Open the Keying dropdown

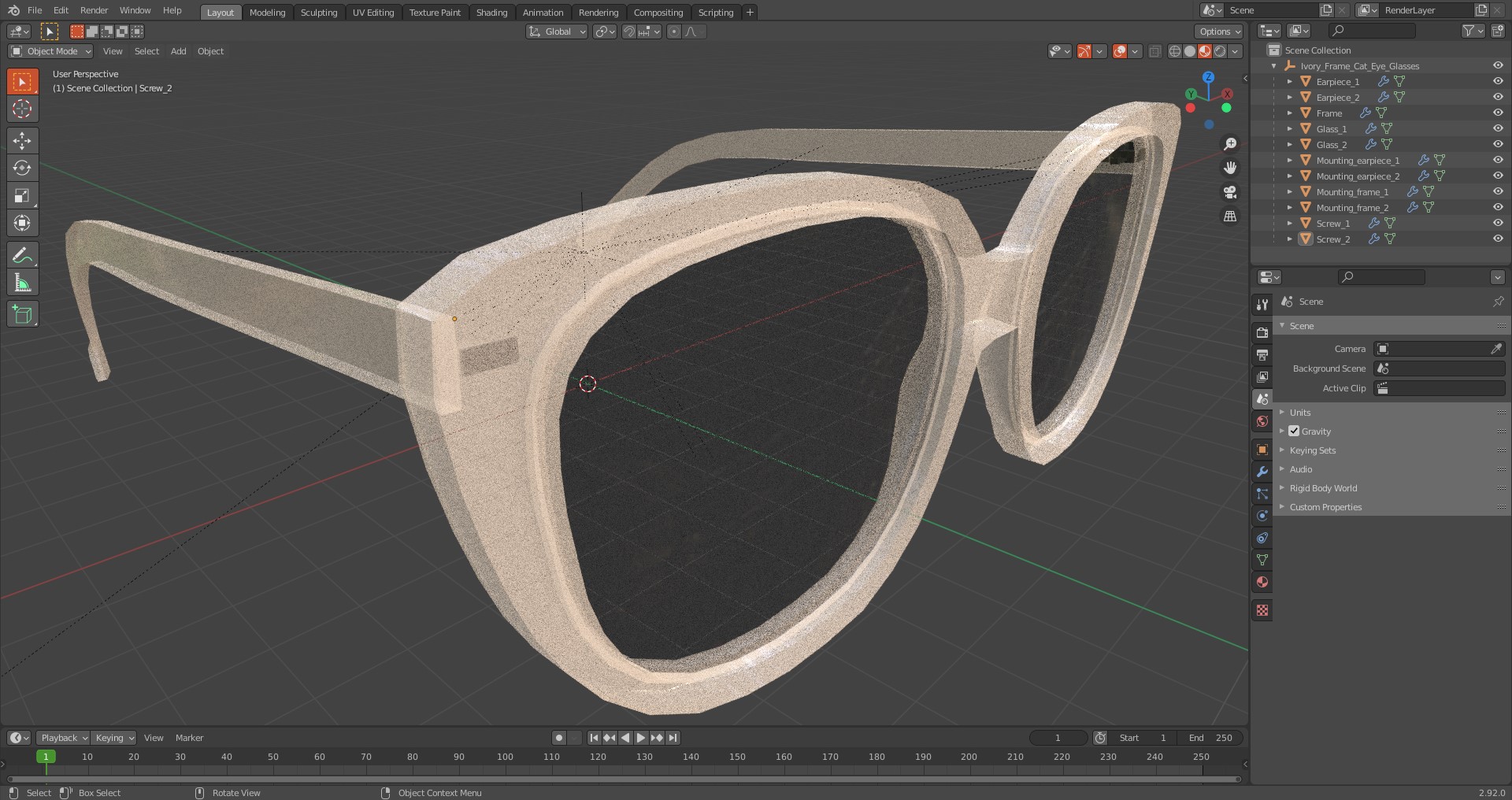(113, 738)
